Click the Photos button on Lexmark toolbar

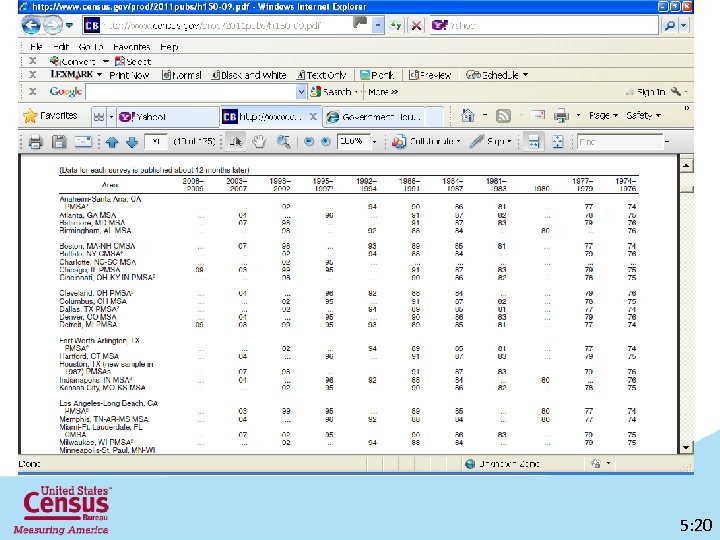click(x=377, y=75)
